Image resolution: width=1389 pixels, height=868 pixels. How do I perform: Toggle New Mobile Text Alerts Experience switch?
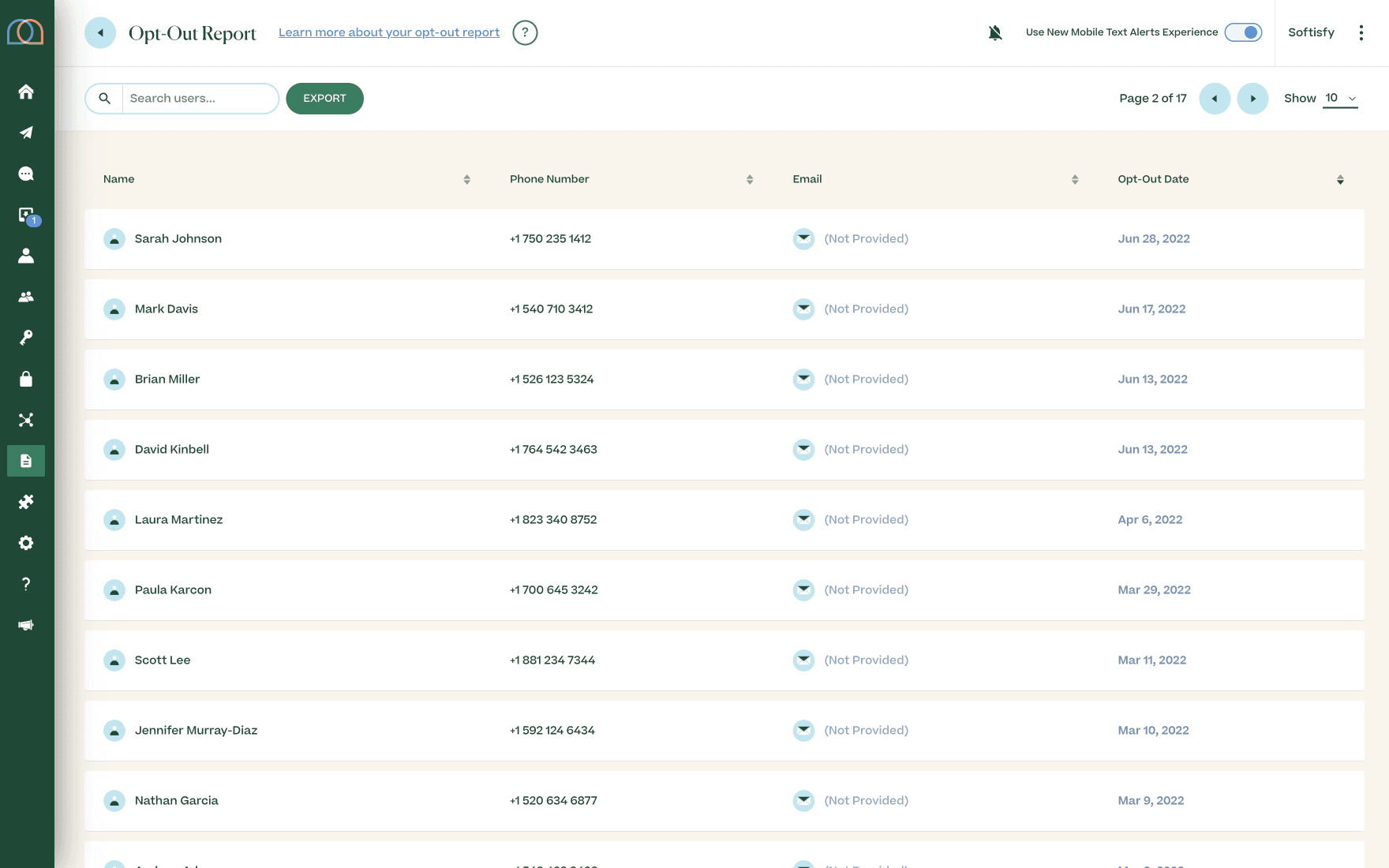(x=1243, y=32)
